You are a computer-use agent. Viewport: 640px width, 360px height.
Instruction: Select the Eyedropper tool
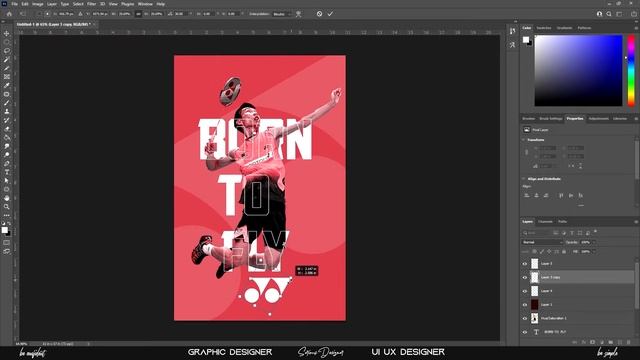[x=7, y=85]
